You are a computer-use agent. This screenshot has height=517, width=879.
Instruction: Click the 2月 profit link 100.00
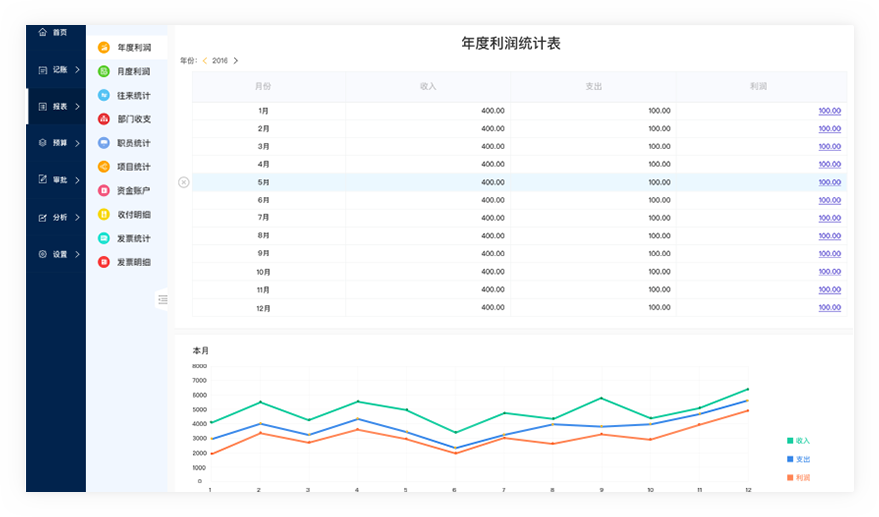coord(830,129)
